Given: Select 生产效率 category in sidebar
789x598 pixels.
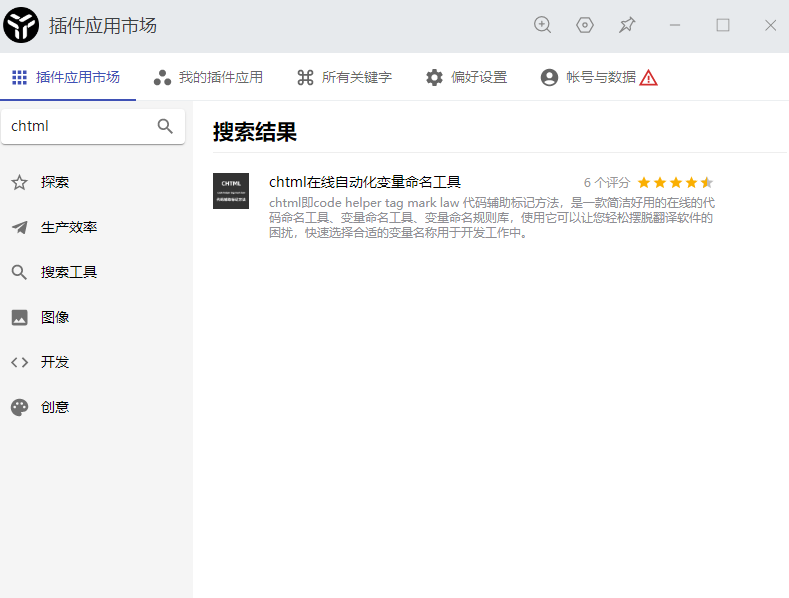Looking at the screenshot, I should [96, 228].
